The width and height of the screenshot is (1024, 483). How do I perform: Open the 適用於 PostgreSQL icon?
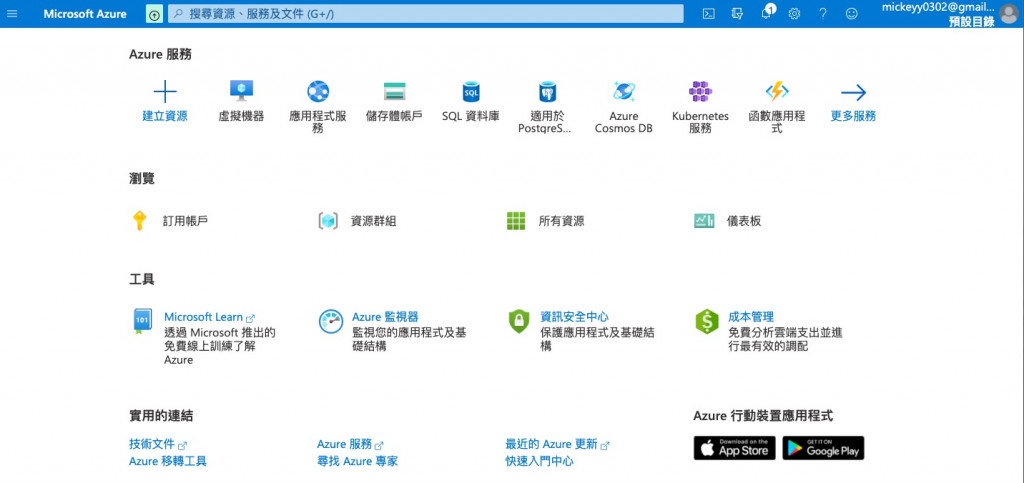[547, 91]
